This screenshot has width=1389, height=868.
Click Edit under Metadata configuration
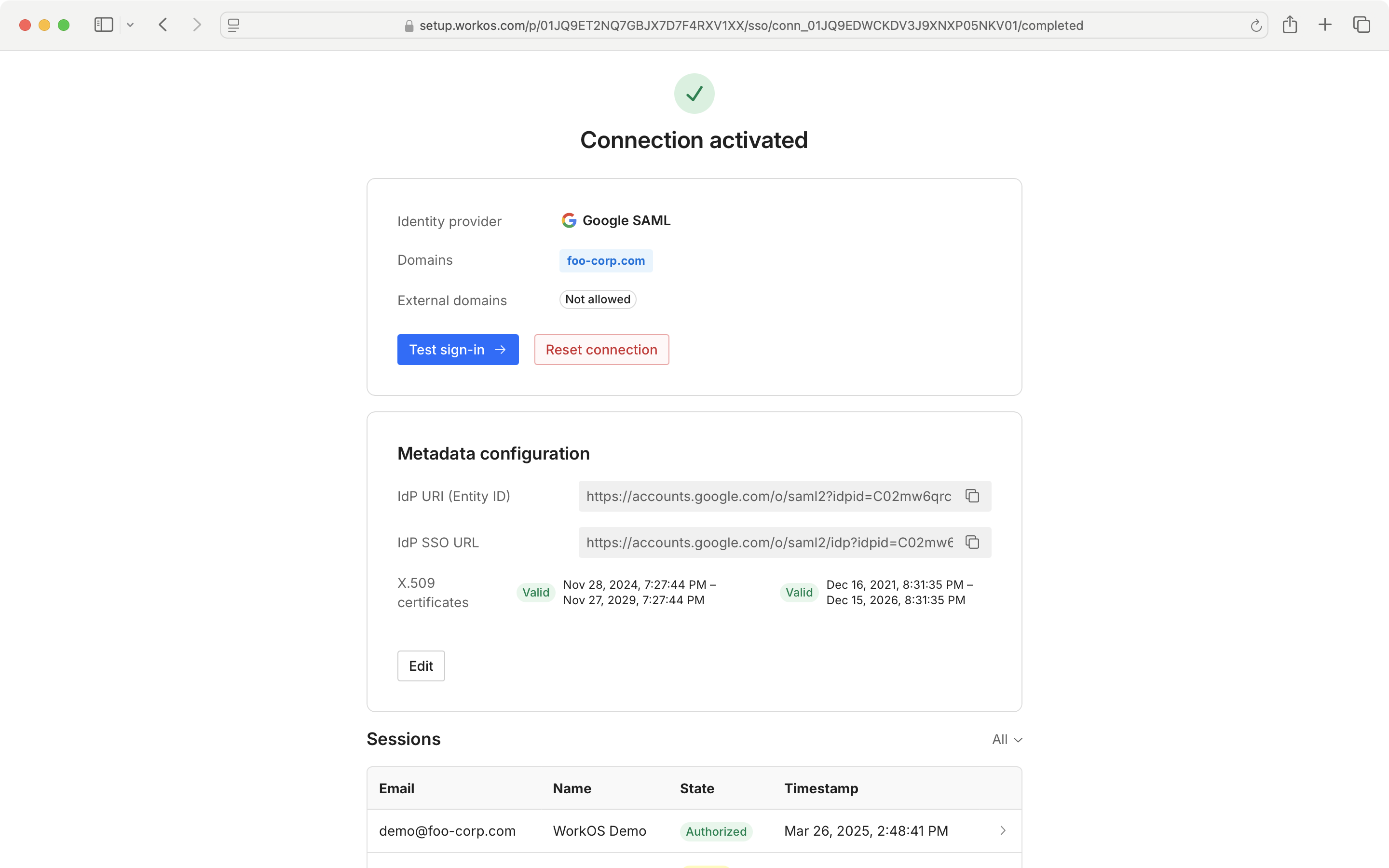421,666
